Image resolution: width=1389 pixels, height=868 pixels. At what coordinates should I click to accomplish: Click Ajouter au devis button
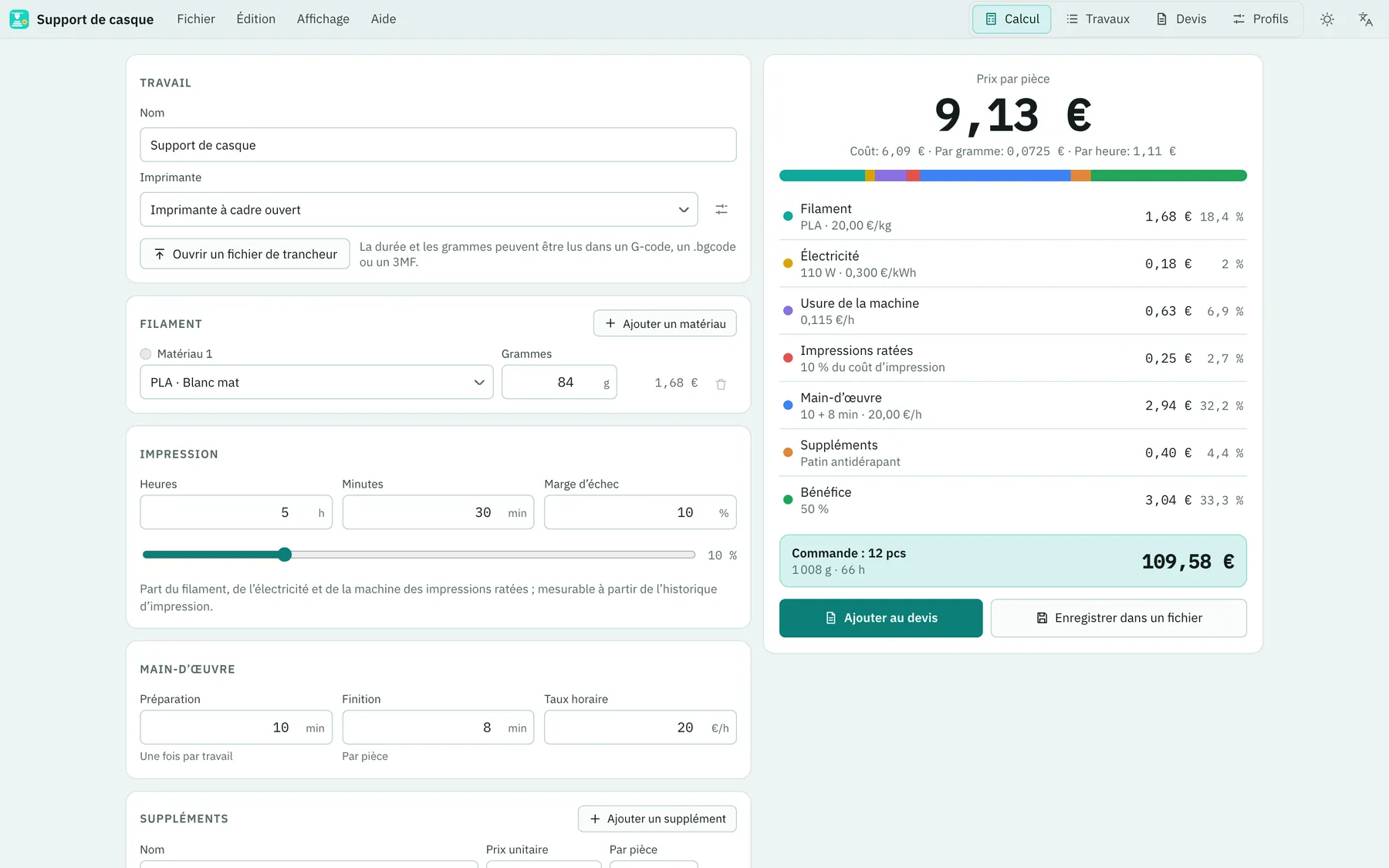coord(881,618)
